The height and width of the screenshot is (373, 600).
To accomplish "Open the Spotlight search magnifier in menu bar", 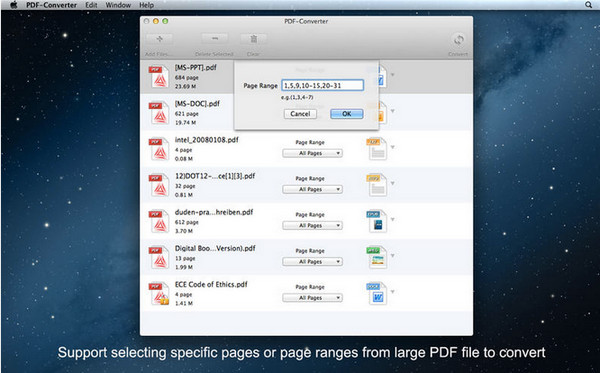I will point(589,5).
